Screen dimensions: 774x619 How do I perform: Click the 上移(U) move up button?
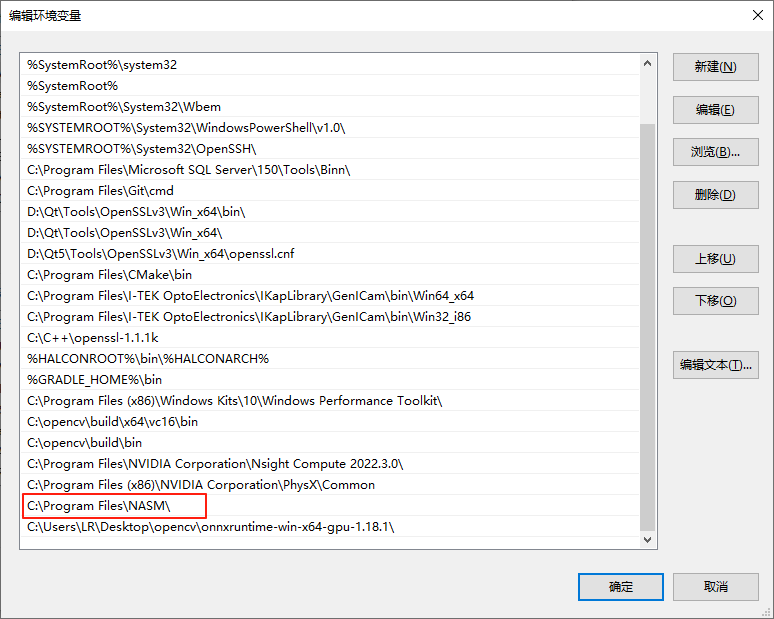[x=715, y=259]
